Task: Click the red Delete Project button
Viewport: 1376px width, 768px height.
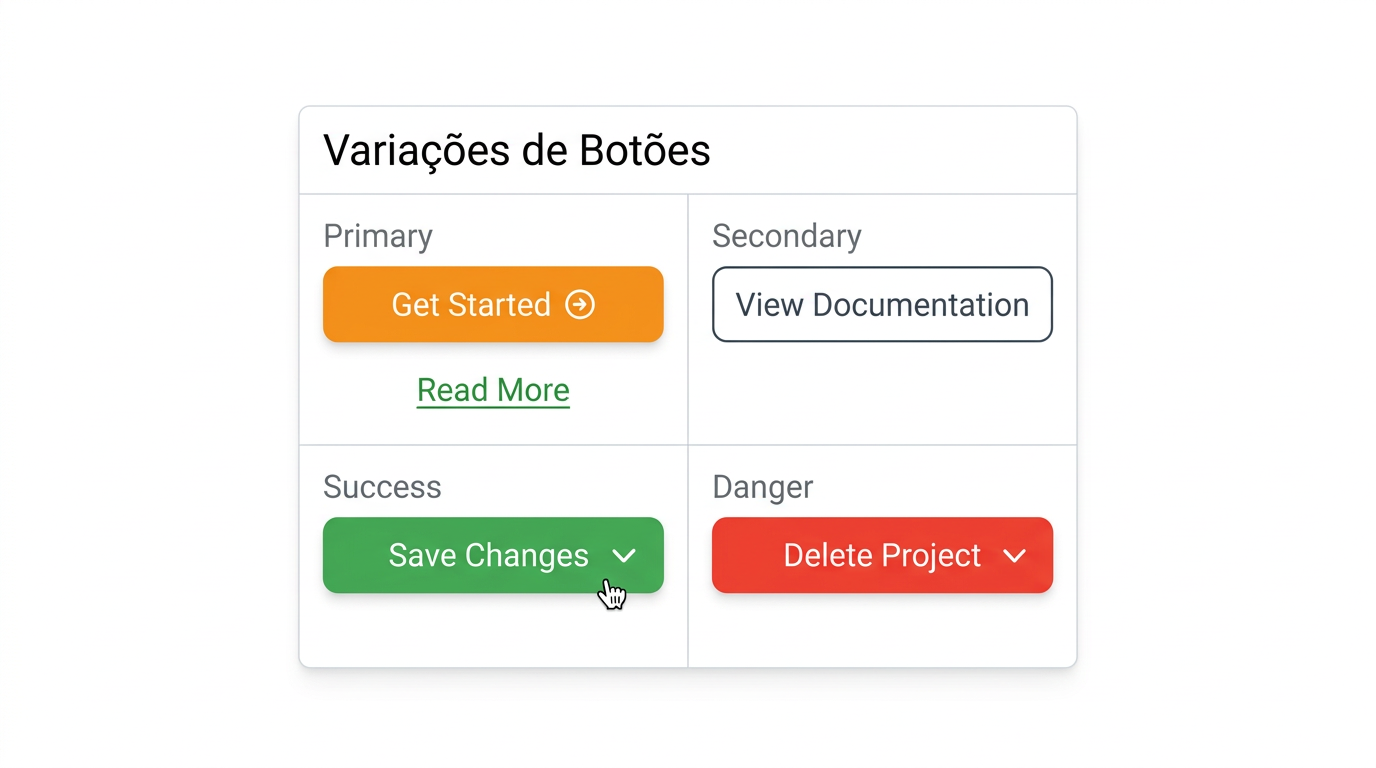Action: (x=881, y=556)
